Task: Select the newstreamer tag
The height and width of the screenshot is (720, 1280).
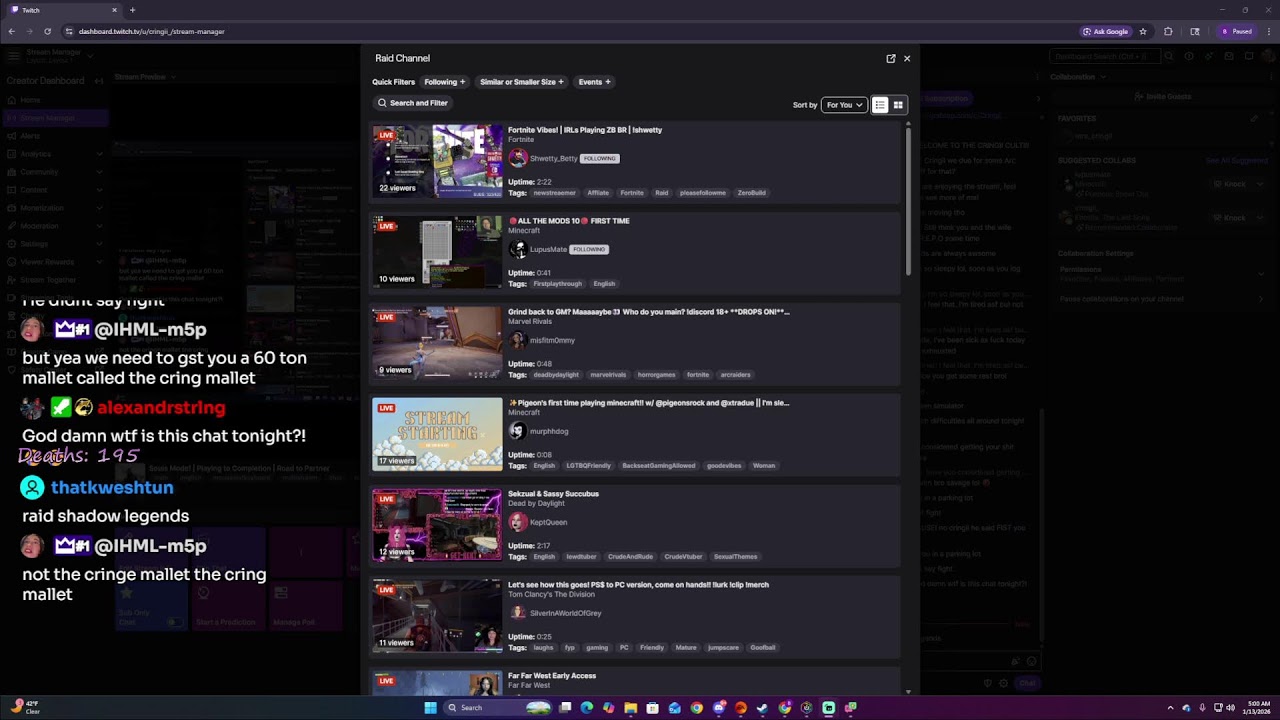Action: (x=554, y=193)
